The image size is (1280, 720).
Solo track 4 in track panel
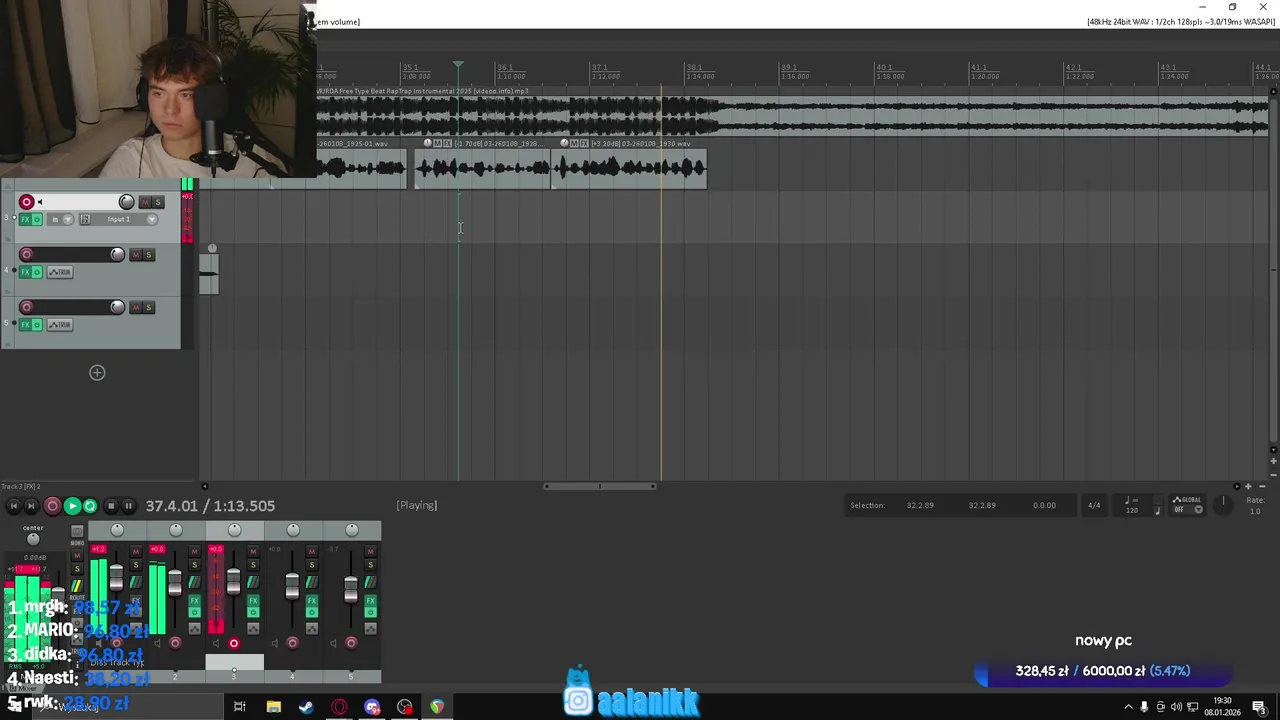[x=149, y=254]
